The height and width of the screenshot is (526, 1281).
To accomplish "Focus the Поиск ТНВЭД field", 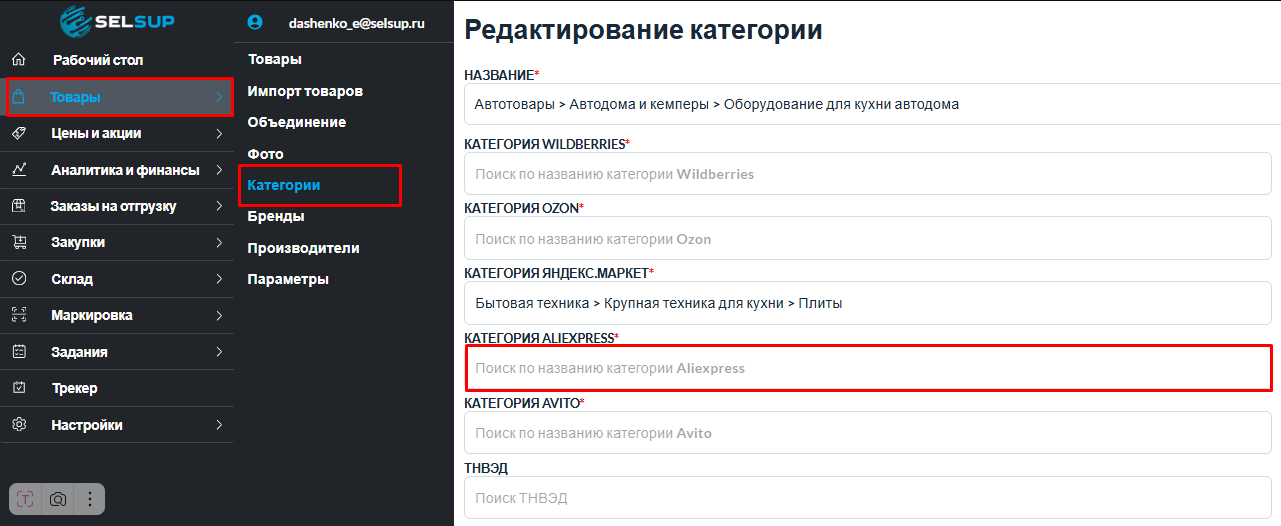I will [868, 497].
